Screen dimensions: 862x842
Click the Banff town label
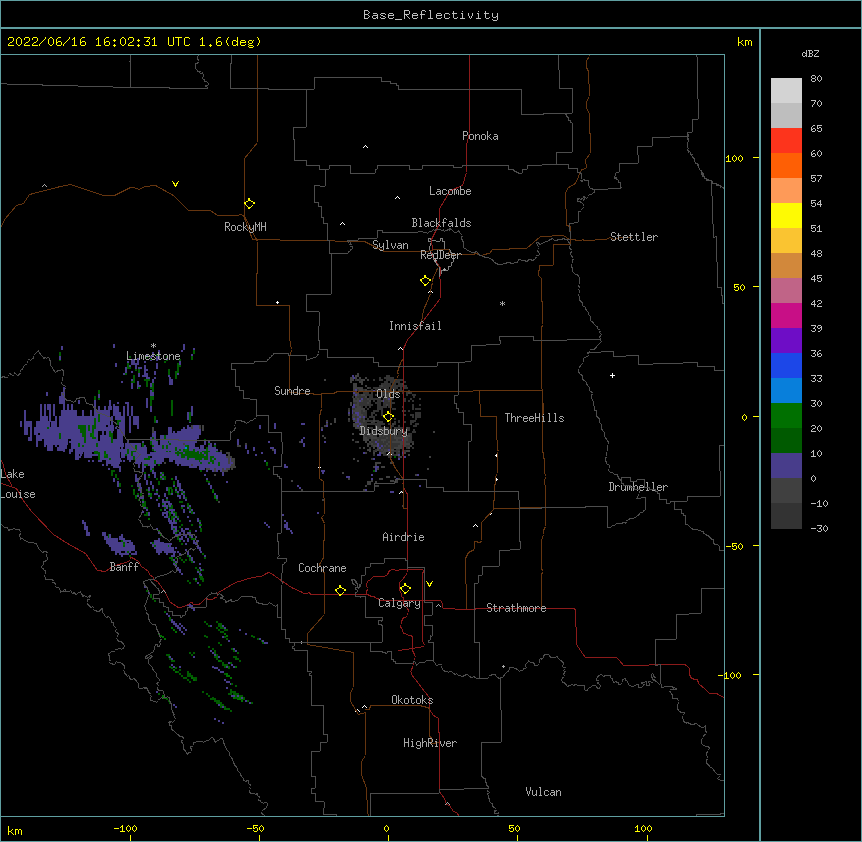(x=124, y=567)
